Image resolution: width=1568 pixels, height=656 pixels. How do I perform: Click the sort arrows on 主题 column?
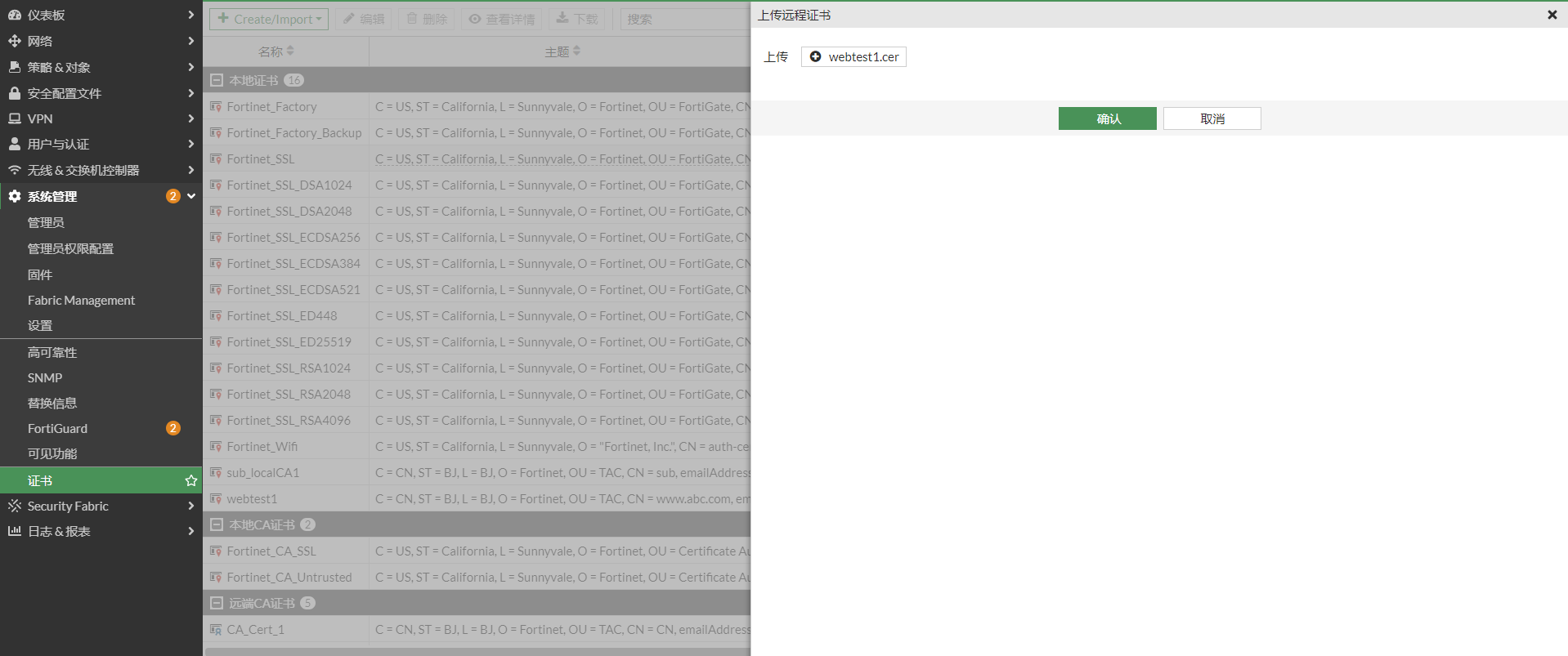(576, 51)
